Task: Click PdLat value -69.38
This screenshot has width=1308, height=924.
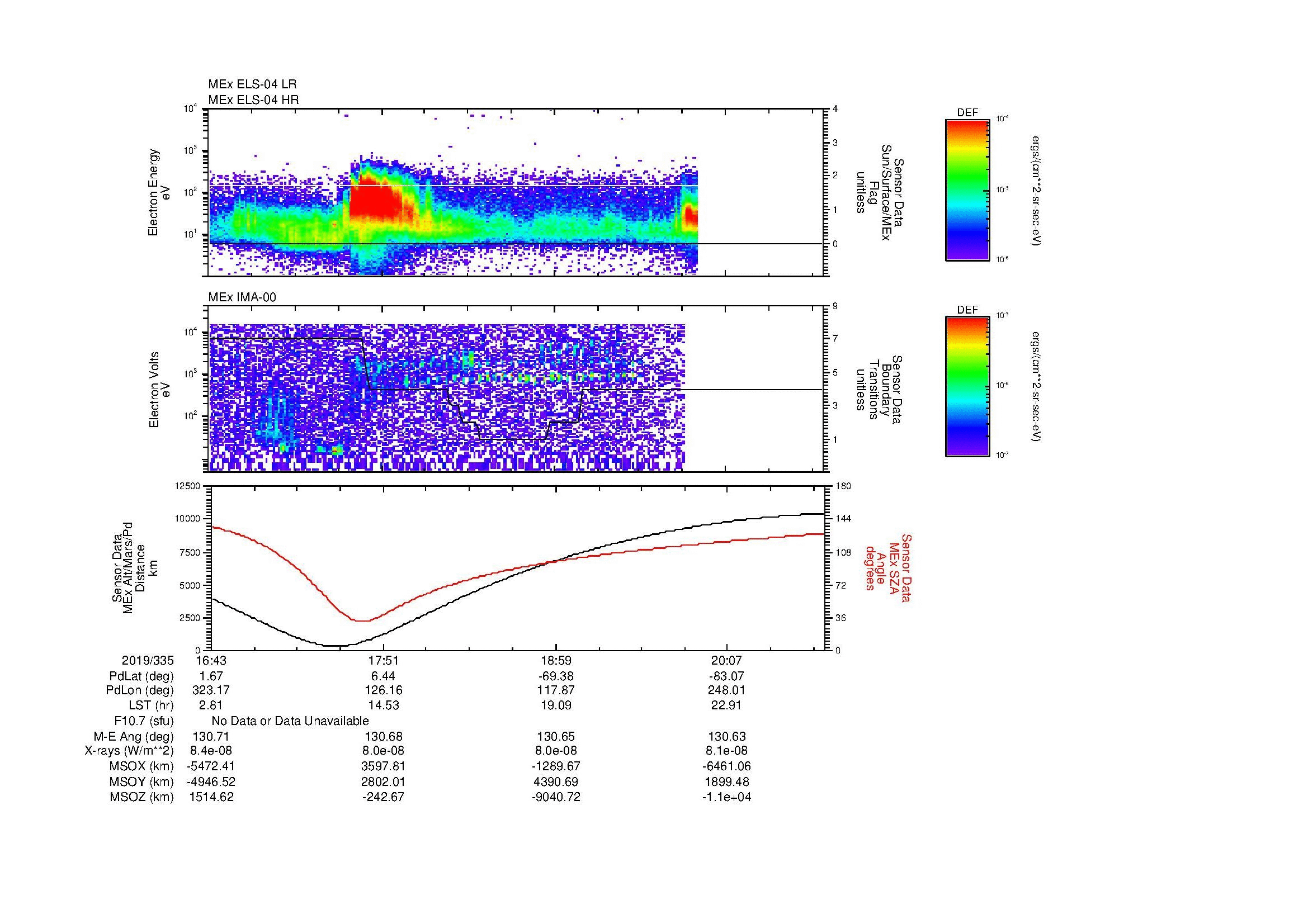Action: pyautogui.click(x=555, y=676)
